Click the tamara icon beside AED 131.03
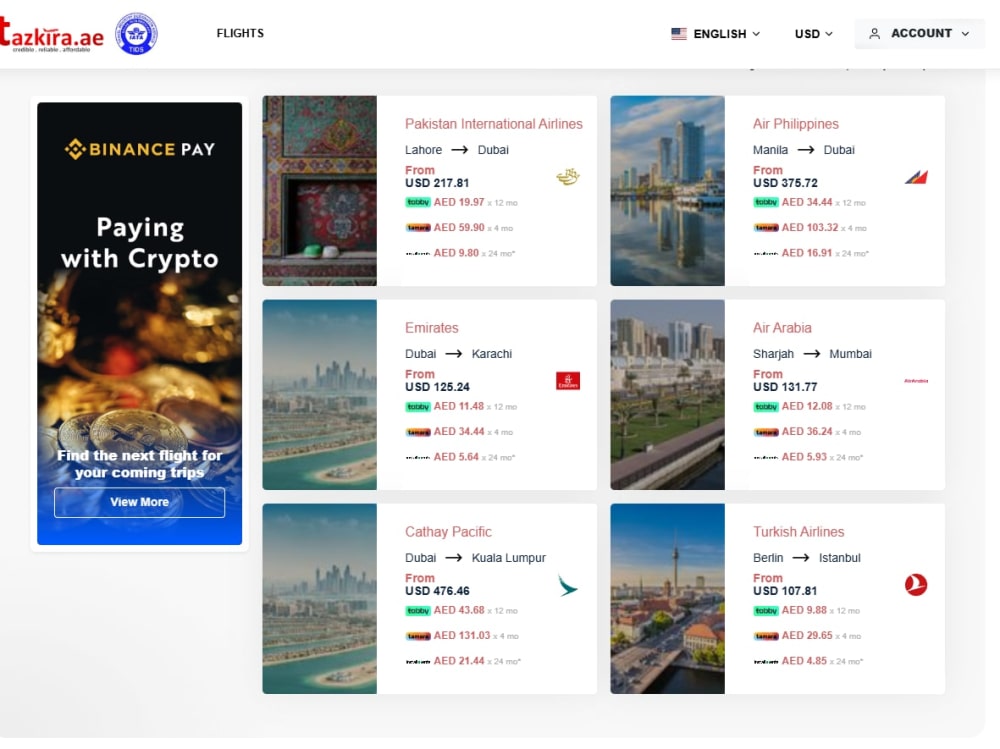1000x749 pixels. coord(418,636)
